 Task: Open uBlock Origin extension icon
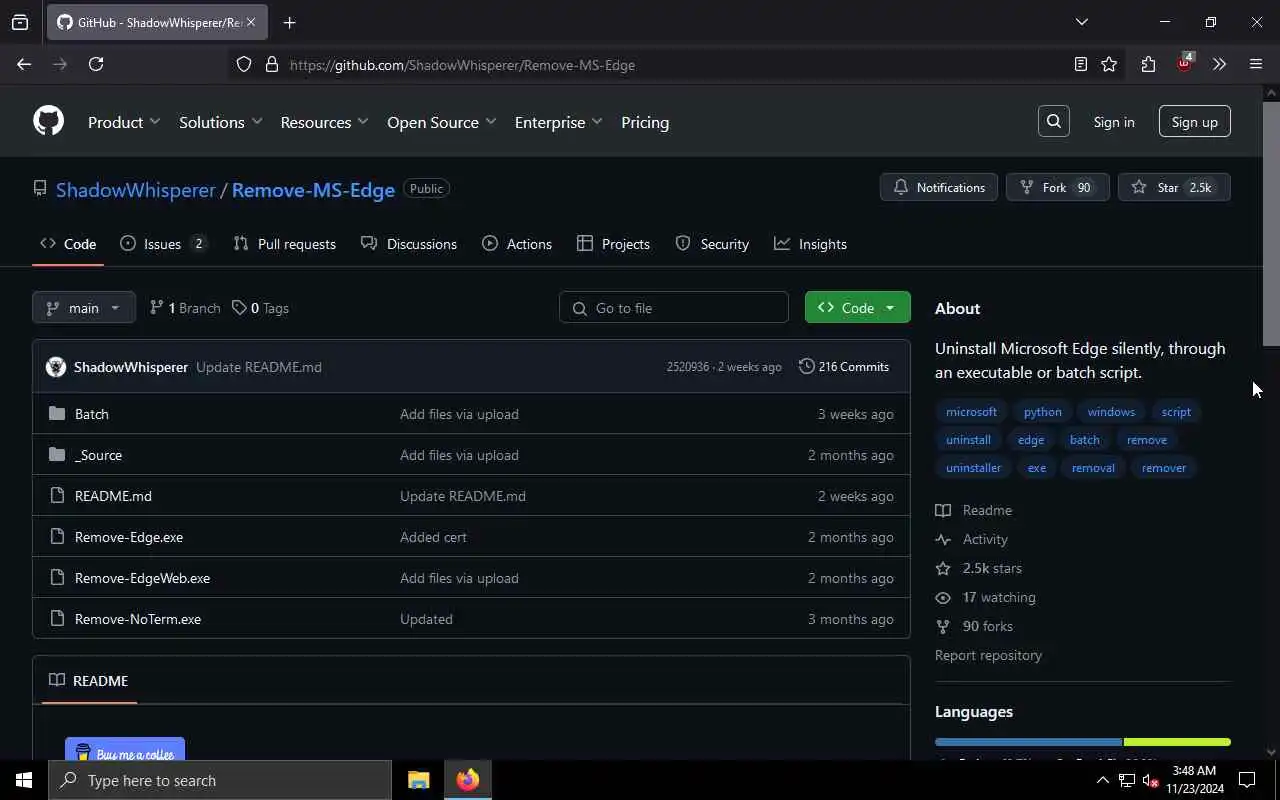click(x=1184, y=63)
